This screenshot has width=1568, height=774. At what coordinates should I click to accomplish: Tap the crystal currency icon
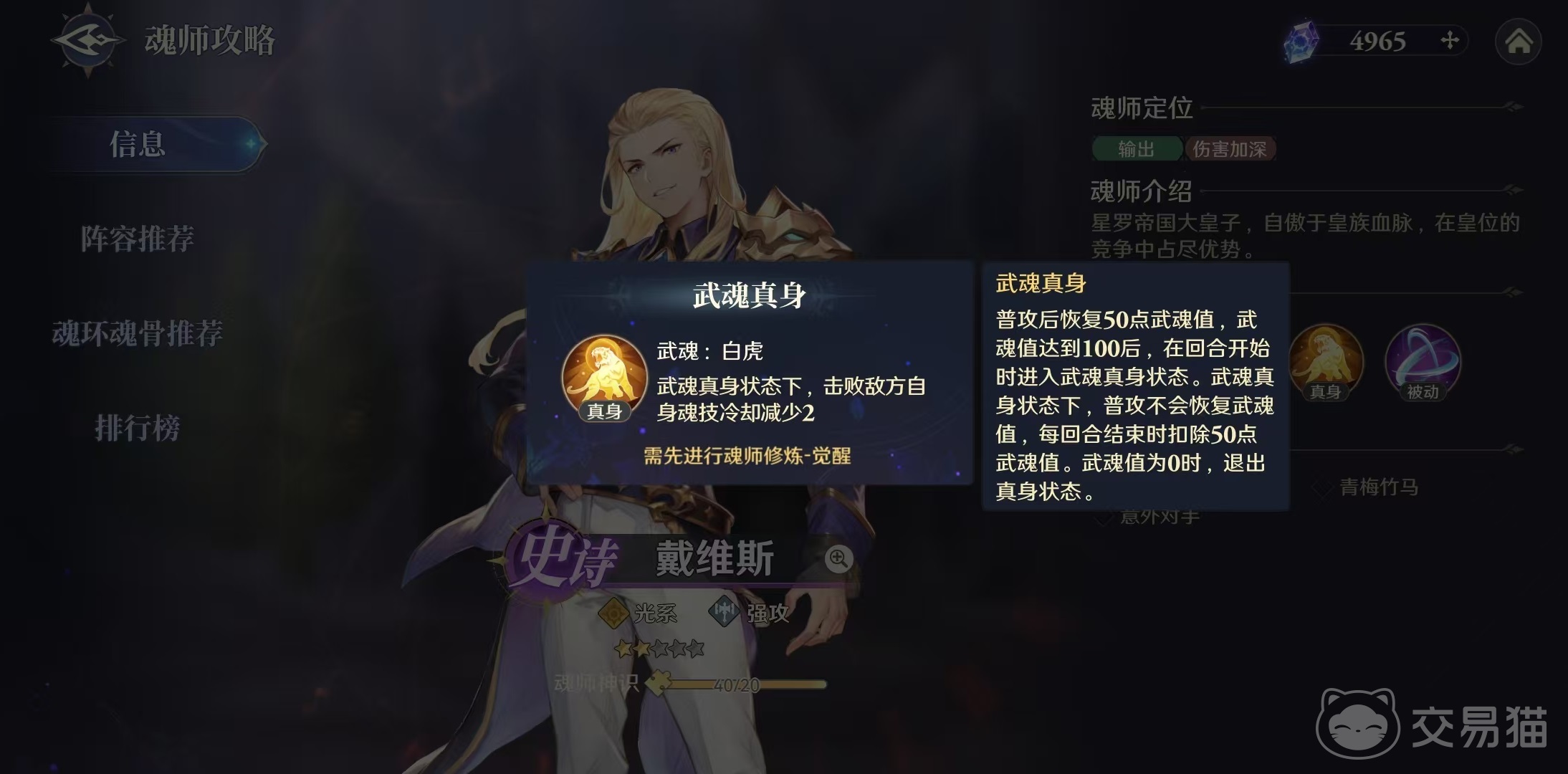[x=1301, y=42]
